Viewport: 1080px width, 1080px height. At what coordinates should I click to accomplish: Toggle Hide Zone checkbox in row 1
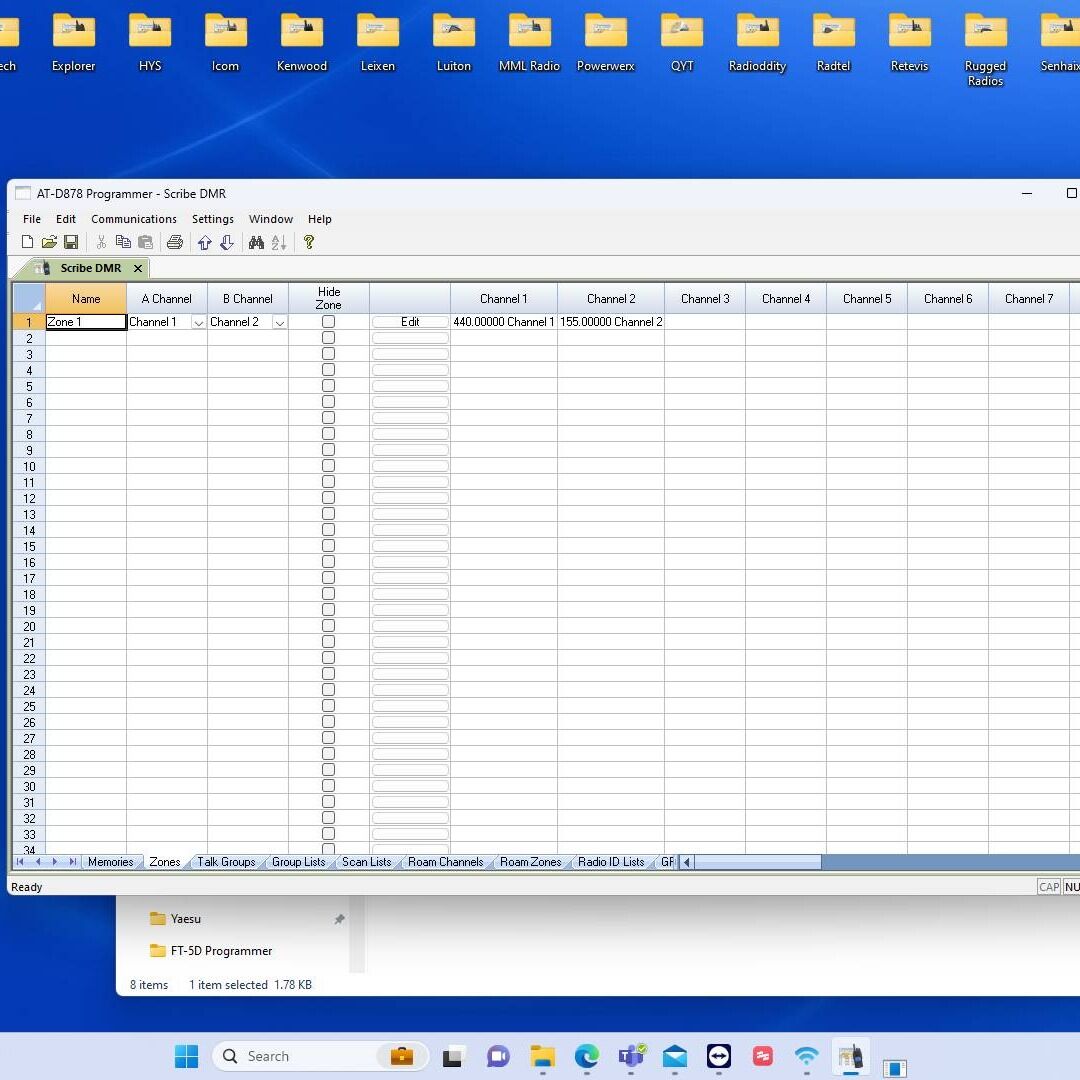329,322
